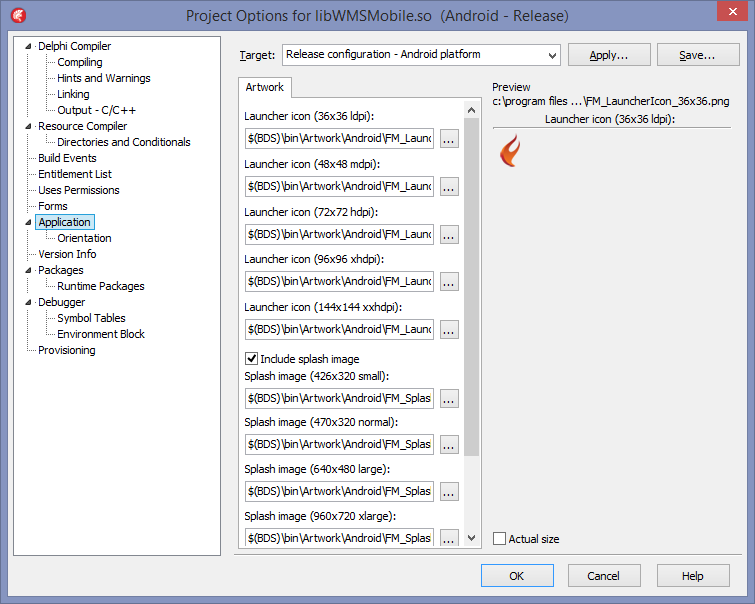
Task: Open Entitlement List options page
Action: 75,174
